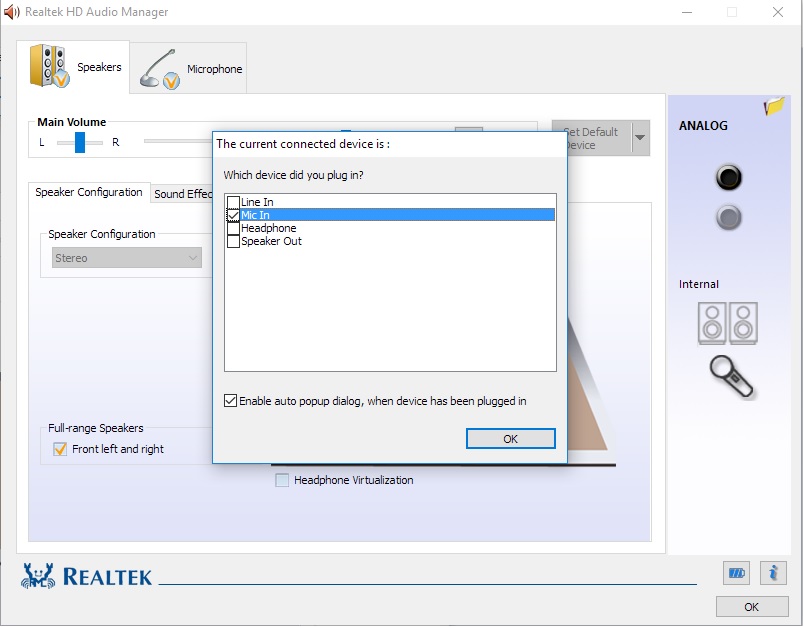
Task: Open connector settings folder icon
Action: click(x=774, y=106)
